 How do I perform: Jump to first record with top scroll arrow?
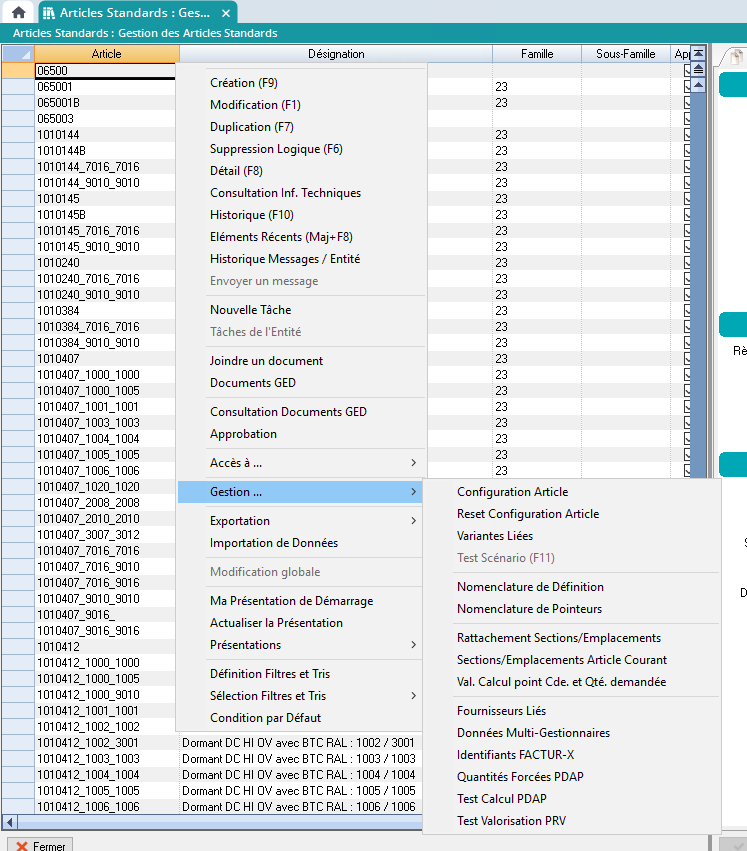click(699, 53)
